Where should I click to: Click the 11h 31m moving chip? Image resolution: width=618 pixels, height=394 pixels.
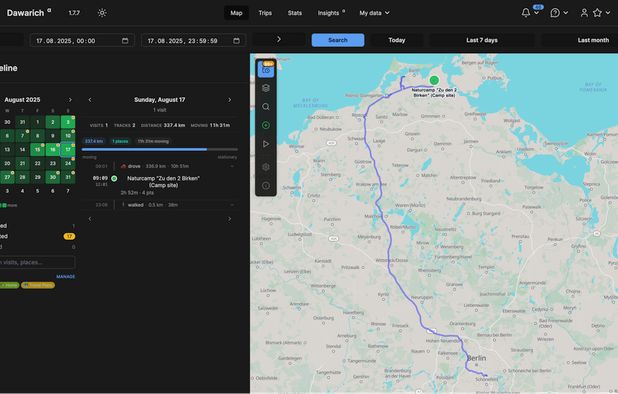coord(153,141)
